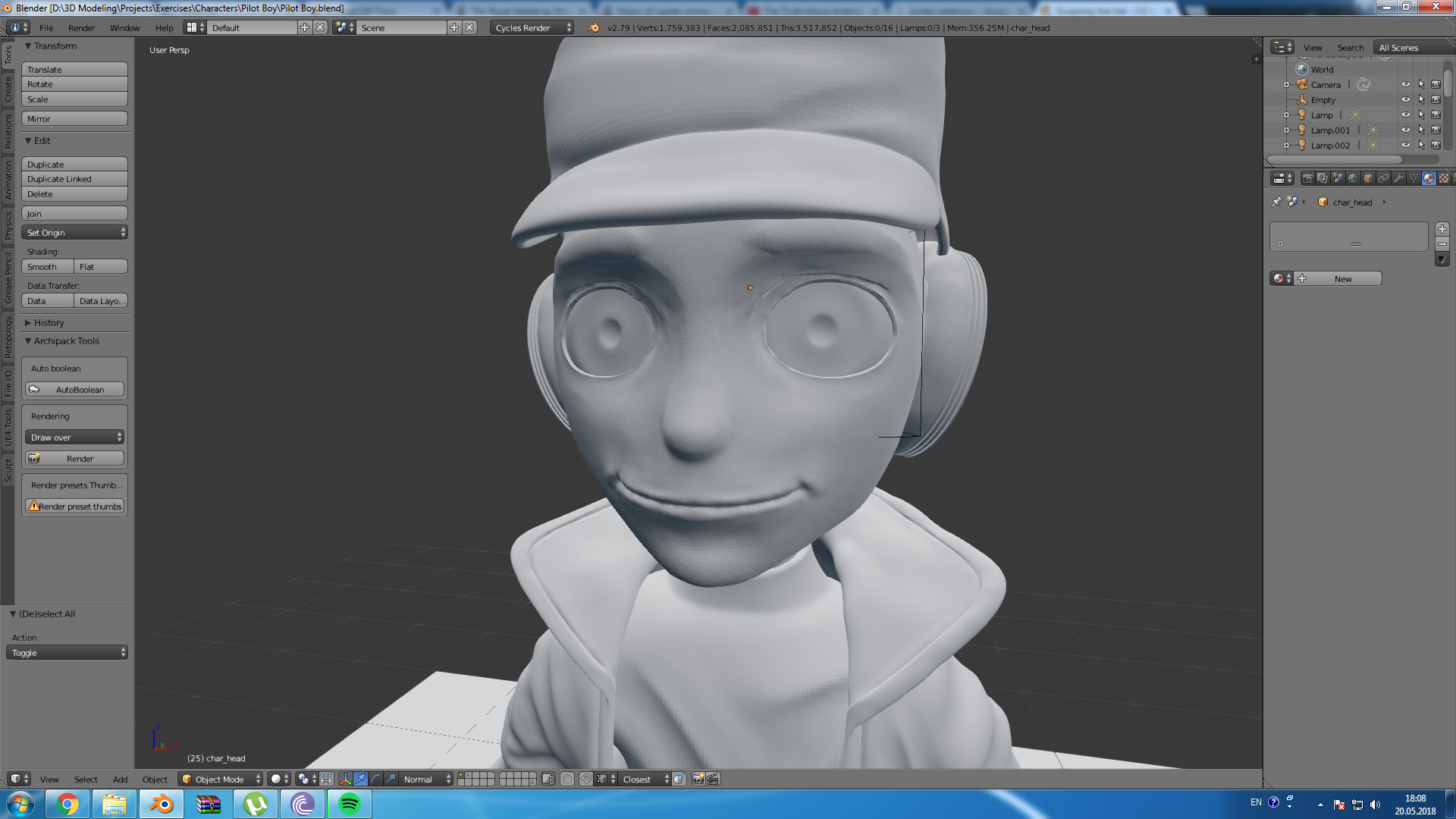1456x819 pixels.
Task: Click the outliner horizontal scrollbar
Action: point(1335,159)
